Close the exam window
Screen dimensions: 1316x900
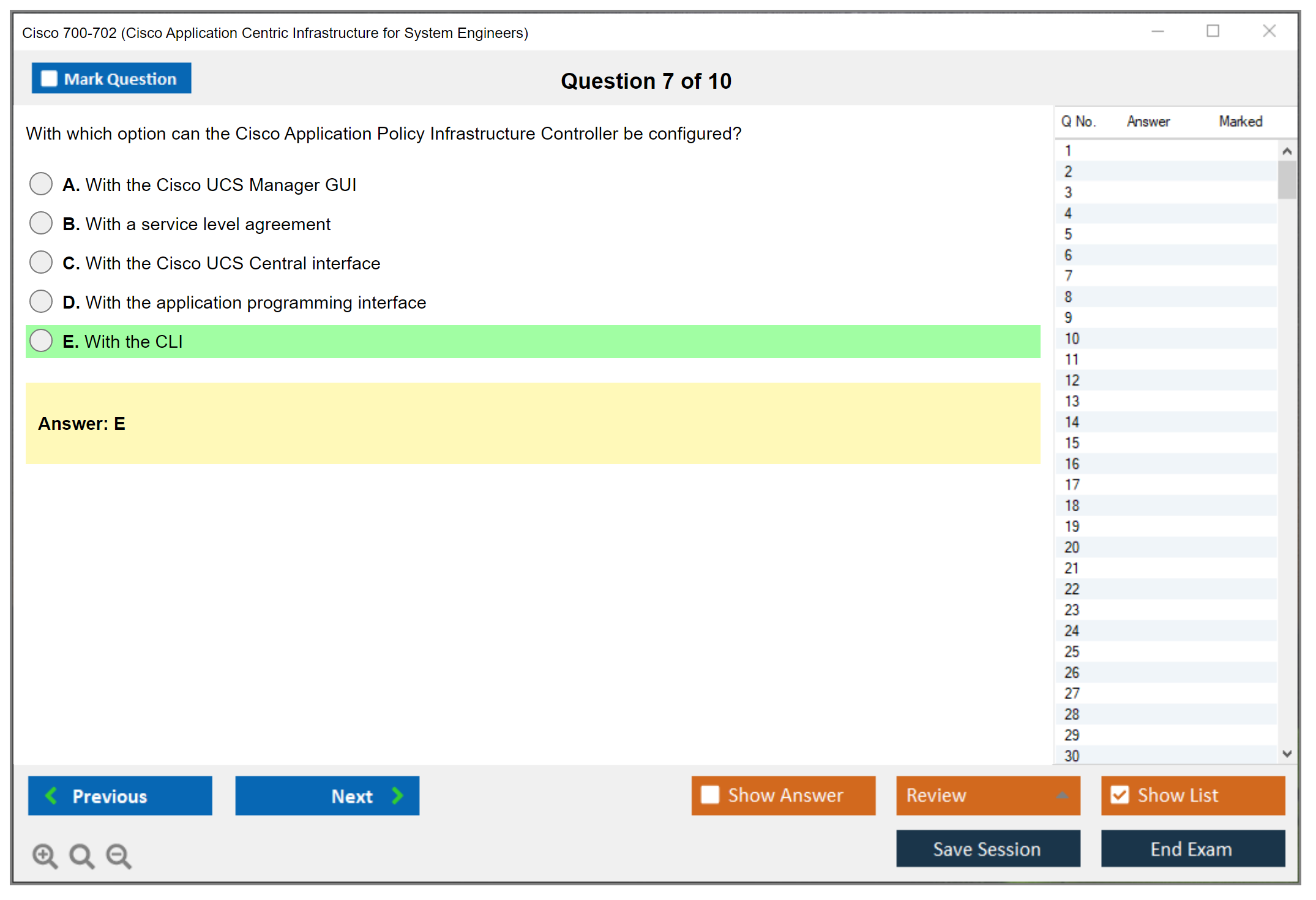[x=1269, y=31]
